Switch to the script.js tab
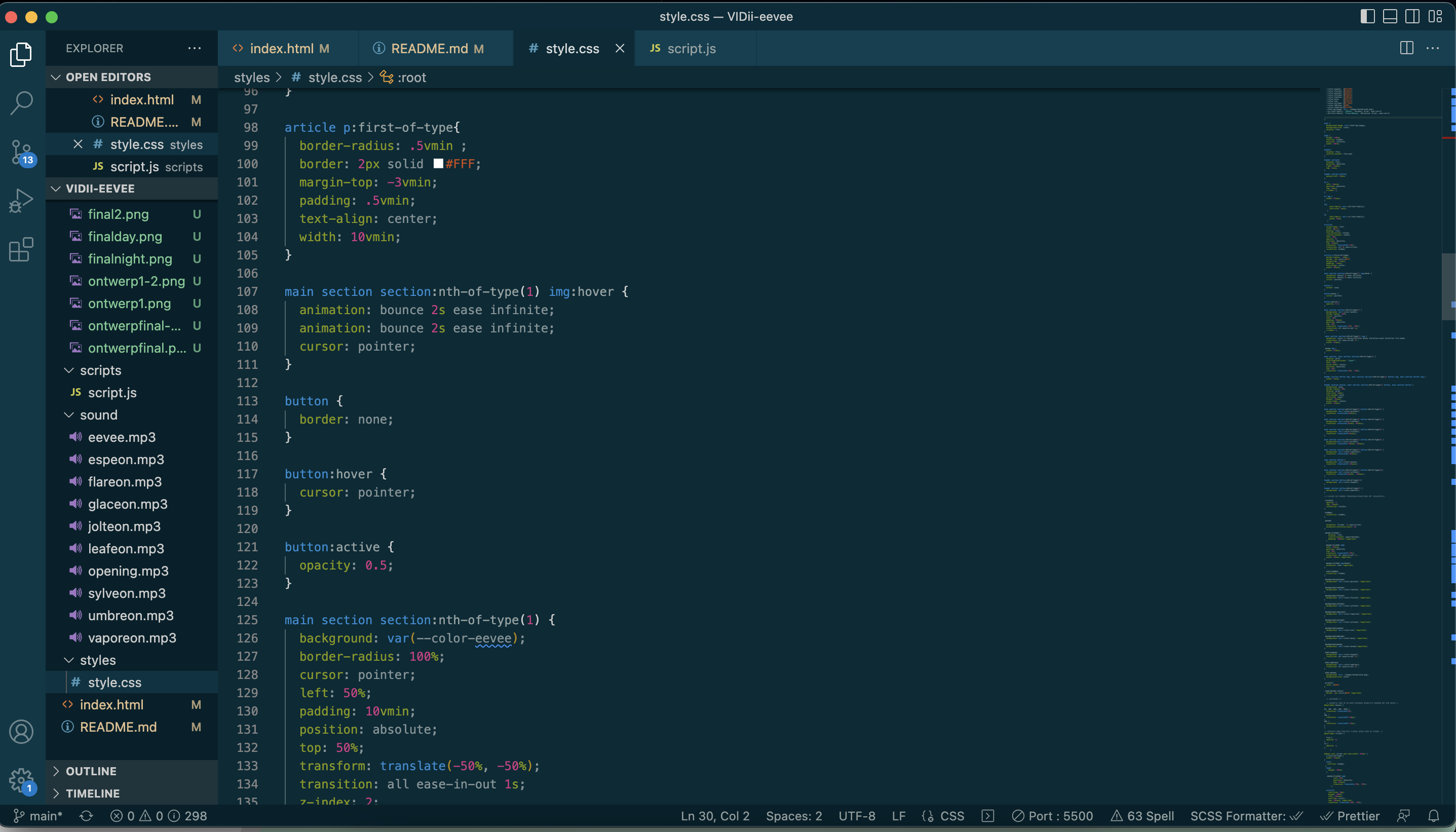The image size is (1456, 832). point(691,49)
